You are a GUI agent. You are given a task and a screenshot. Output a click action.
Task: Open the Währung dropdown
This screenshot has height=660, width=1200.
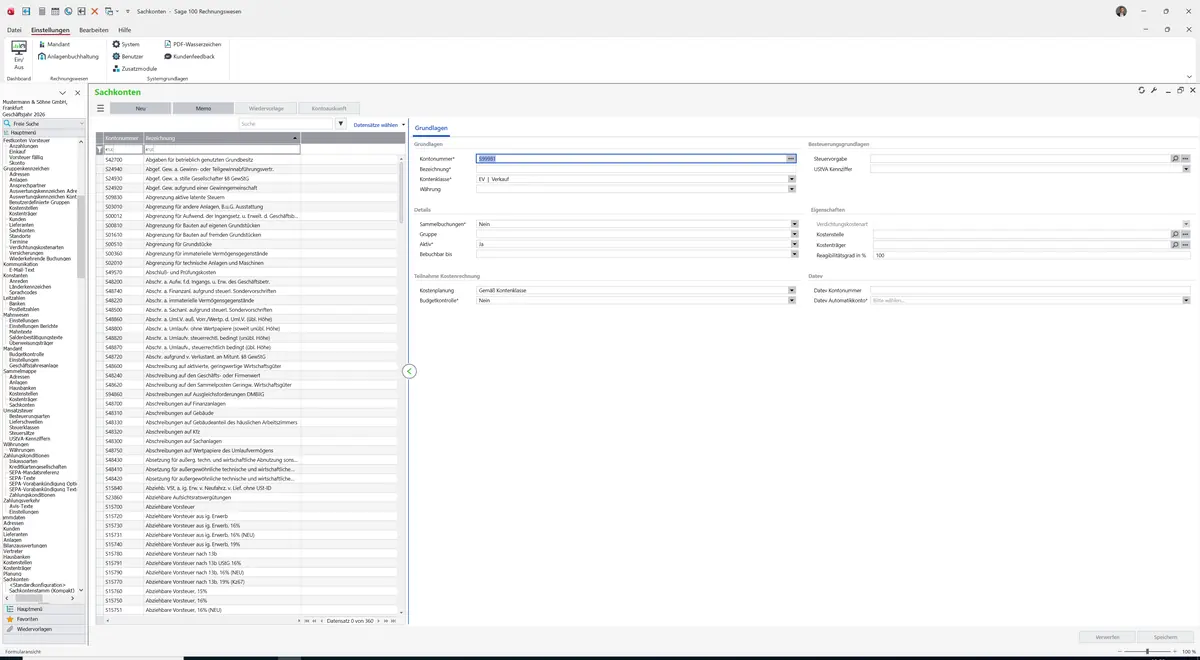[x=794, y=189]
